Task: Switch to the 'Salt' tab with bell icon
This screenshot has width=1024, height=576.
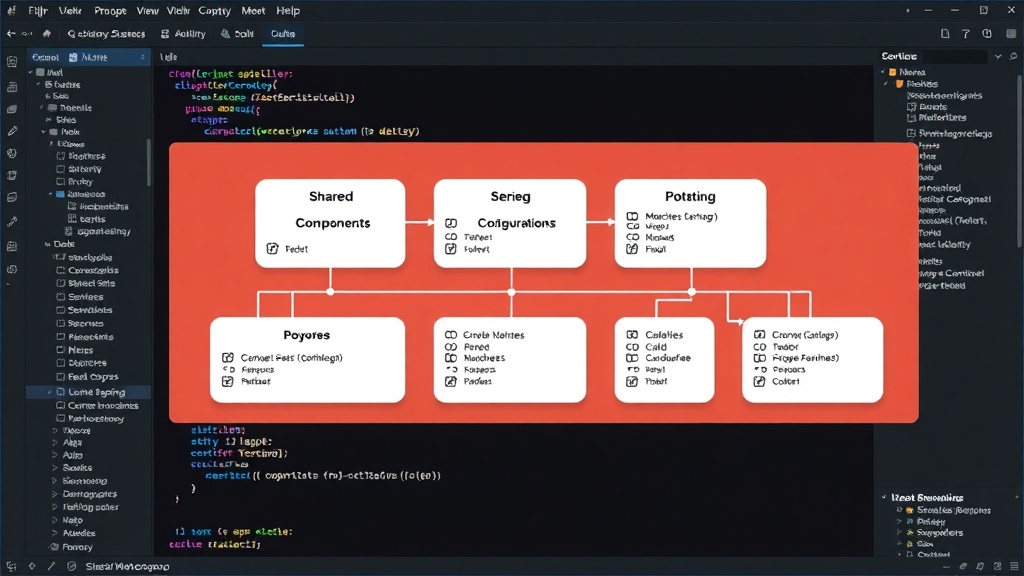Action: pyautogui.click(x=238, y=33)
